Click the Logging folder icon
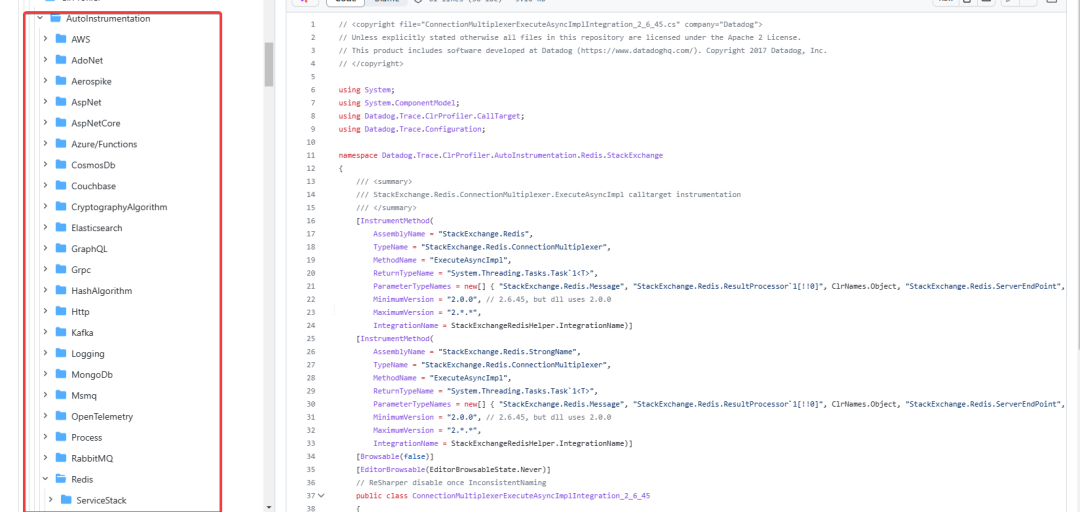 pyautogui.click(x=61, y=353)
